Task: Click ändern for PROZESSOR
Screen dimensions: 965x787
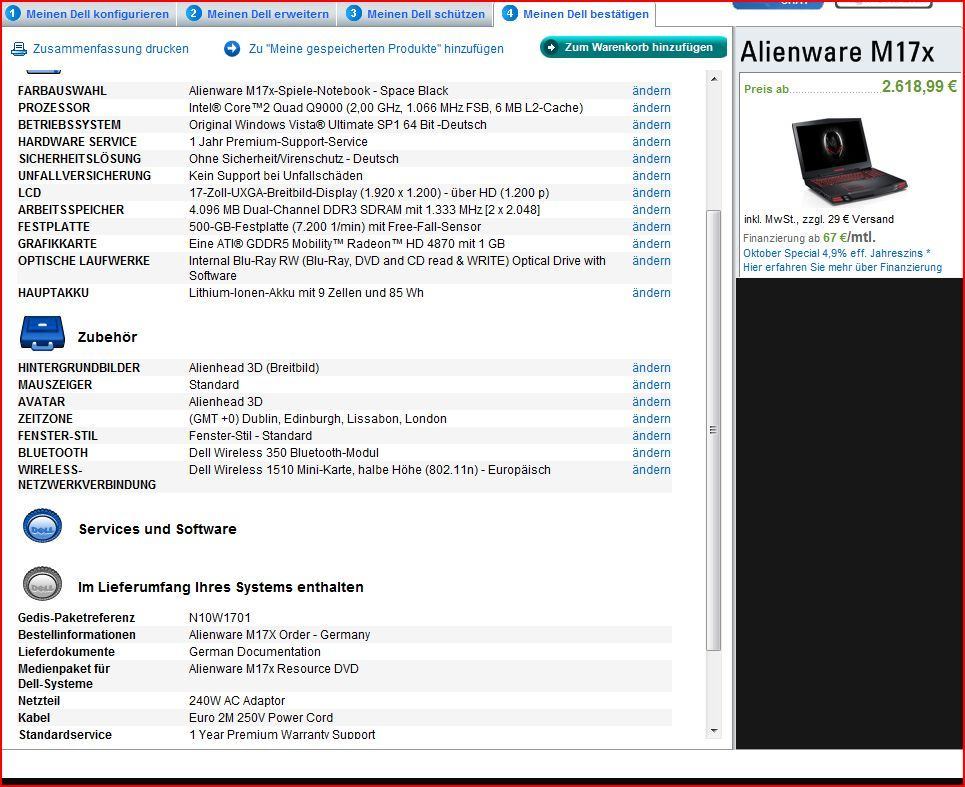Action: 651,108
